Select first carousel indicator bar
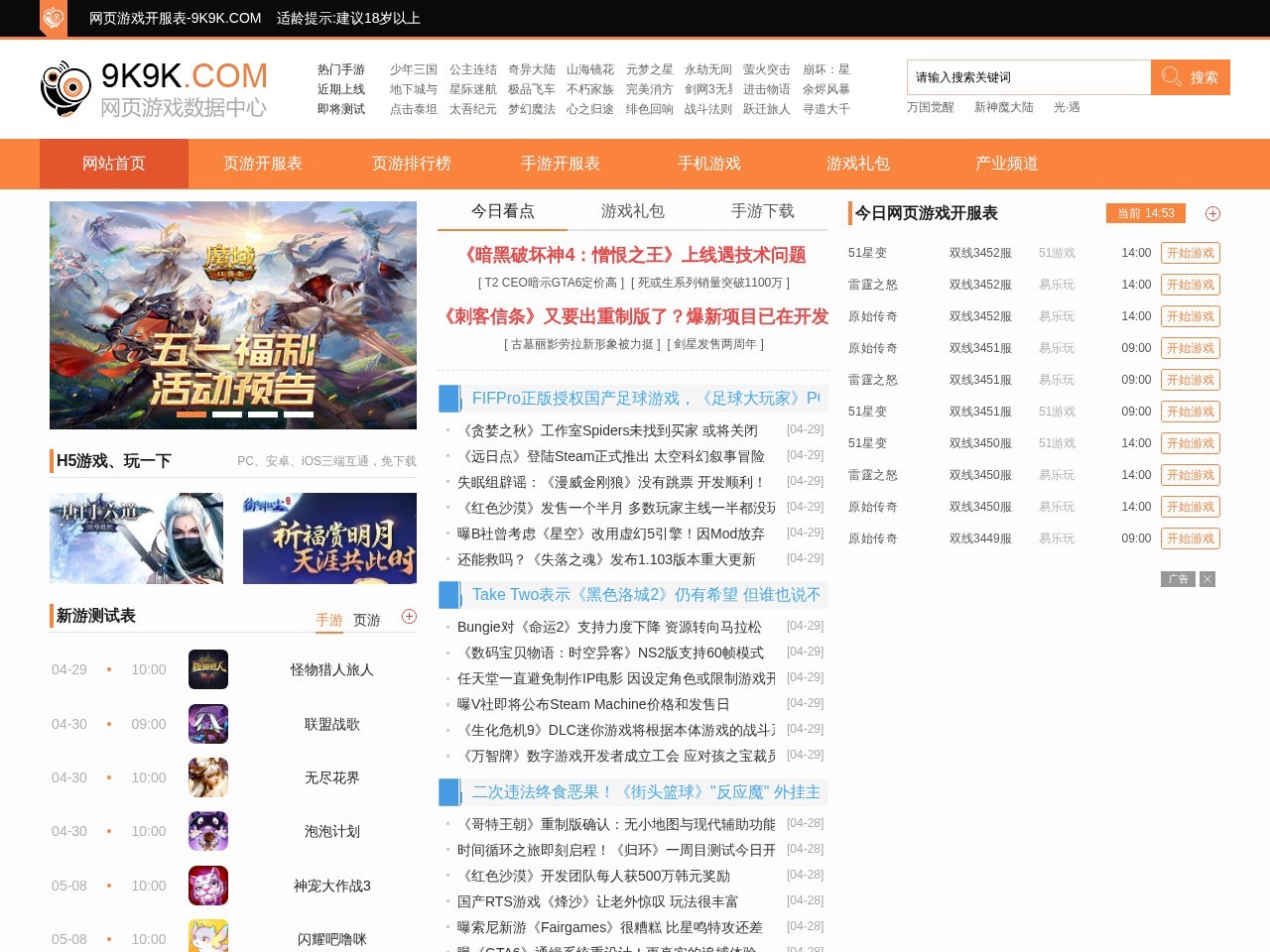The image size is (1270, 952). [x=191, y=415]
